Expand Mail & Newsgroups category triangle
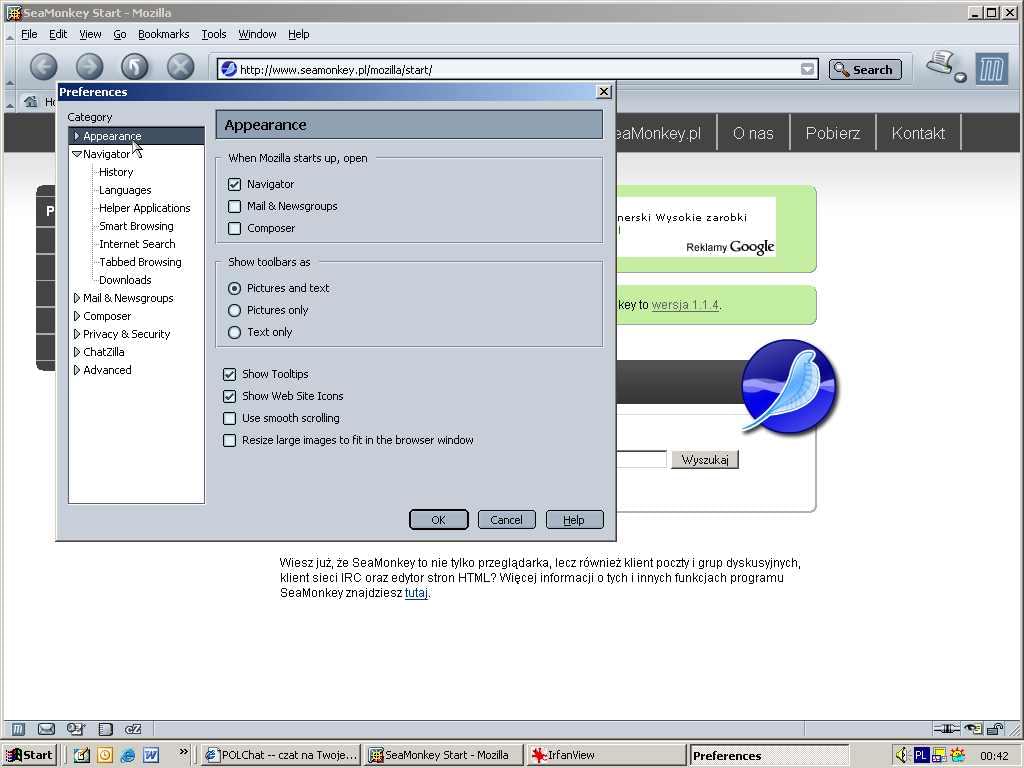The image size is (1024, 768). [76, 298]
